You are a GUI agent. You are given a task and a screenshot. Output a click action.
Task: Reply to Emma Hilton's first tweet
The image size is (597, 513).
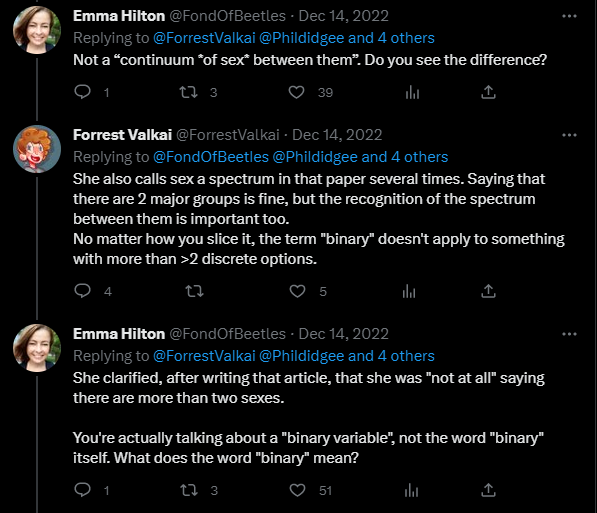point(82,92)
